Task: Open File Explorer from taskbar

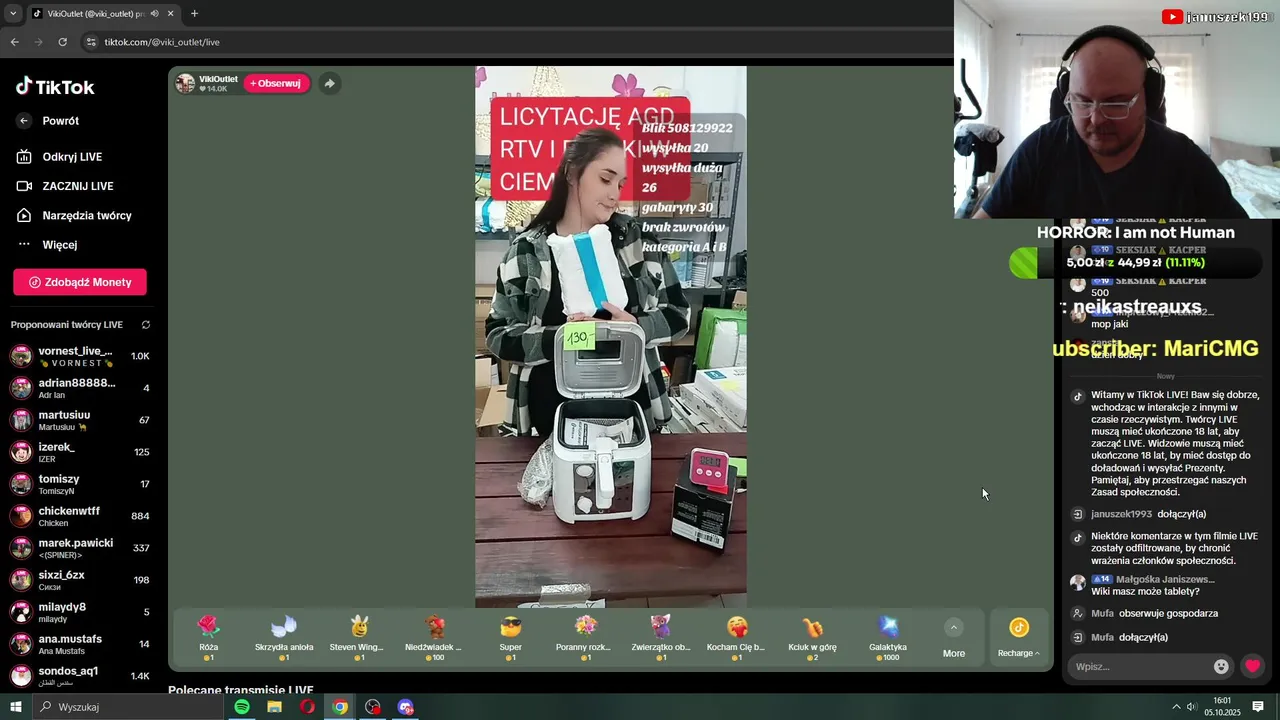Action: pos(274,707)
